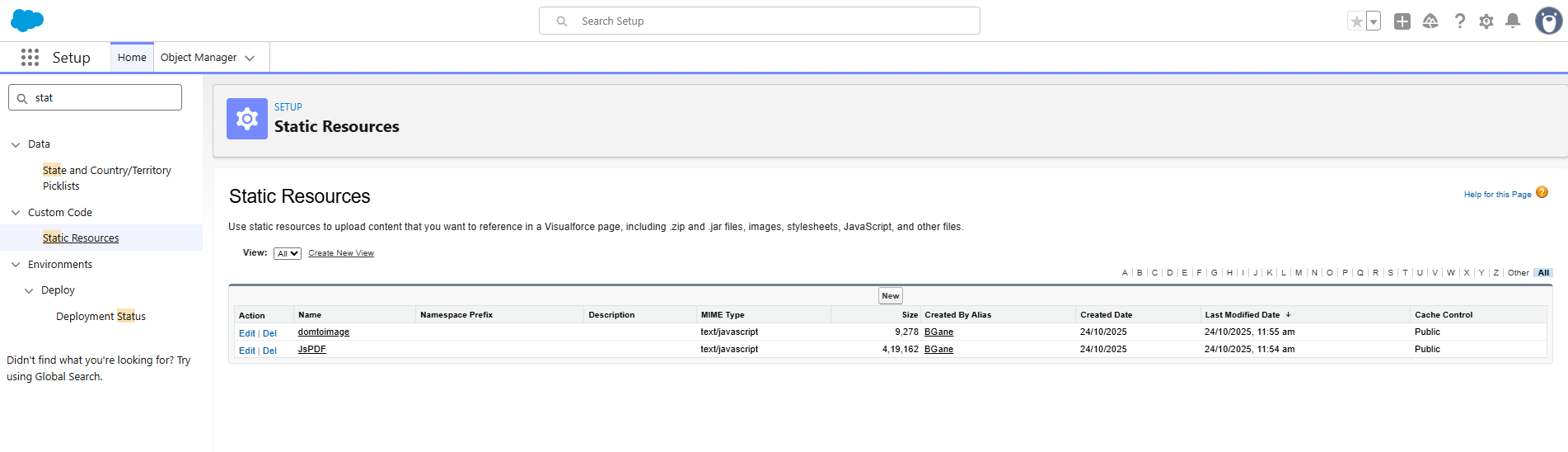Open the notifications bell
The image size is (1568, 452).
[x=1513, y=21]
